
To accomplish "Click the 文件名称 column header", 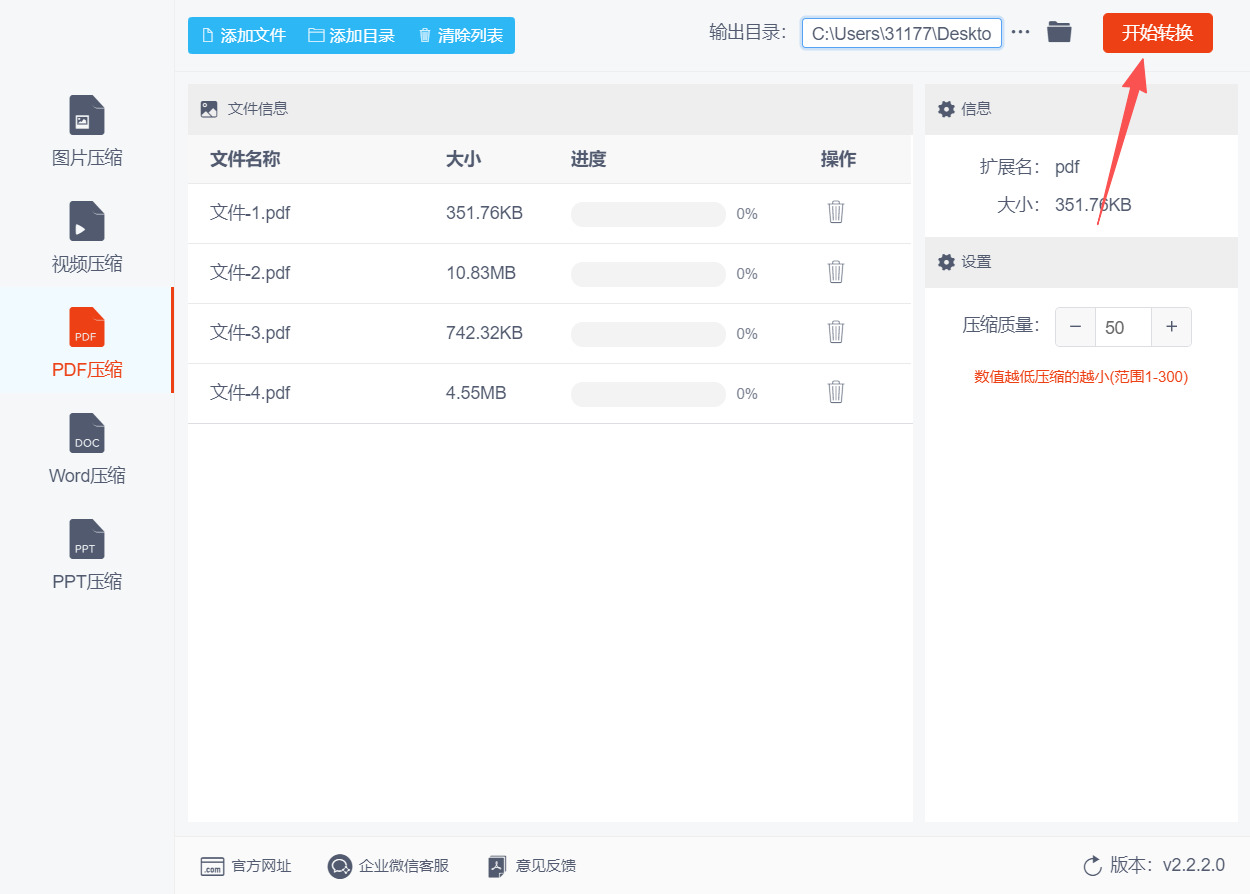I will (245, 159).
